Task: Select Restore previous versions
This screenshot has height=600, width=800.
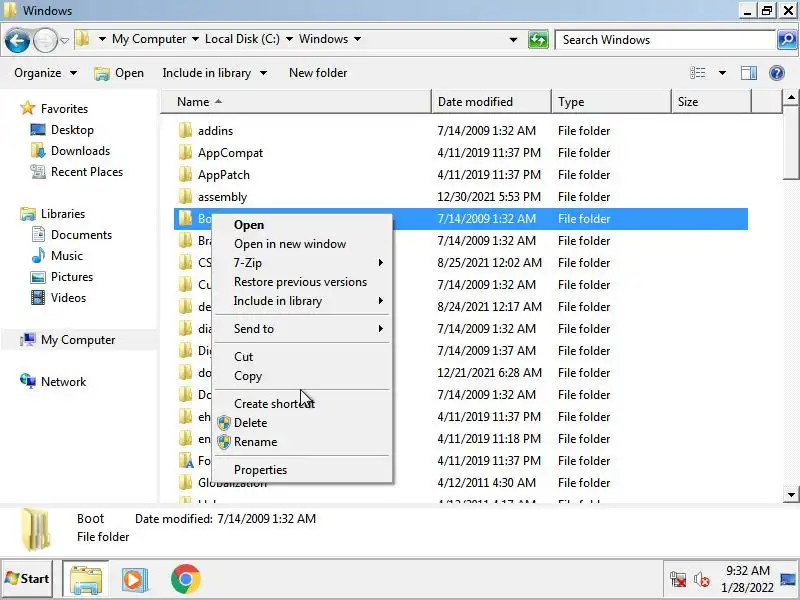Action: coord(303,282)
